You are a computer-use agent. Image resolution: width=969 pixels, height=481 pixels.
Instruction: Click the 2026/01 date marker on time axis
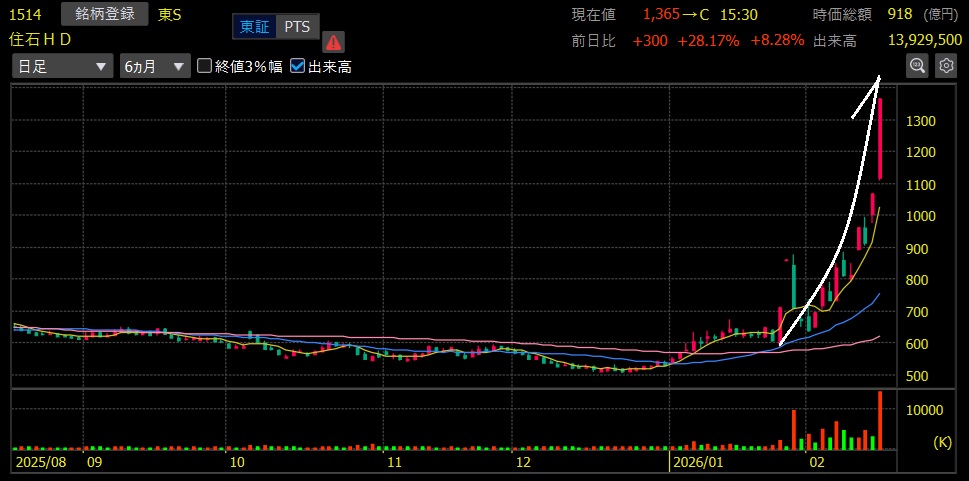pyautogui.click(x=696, y=464)
